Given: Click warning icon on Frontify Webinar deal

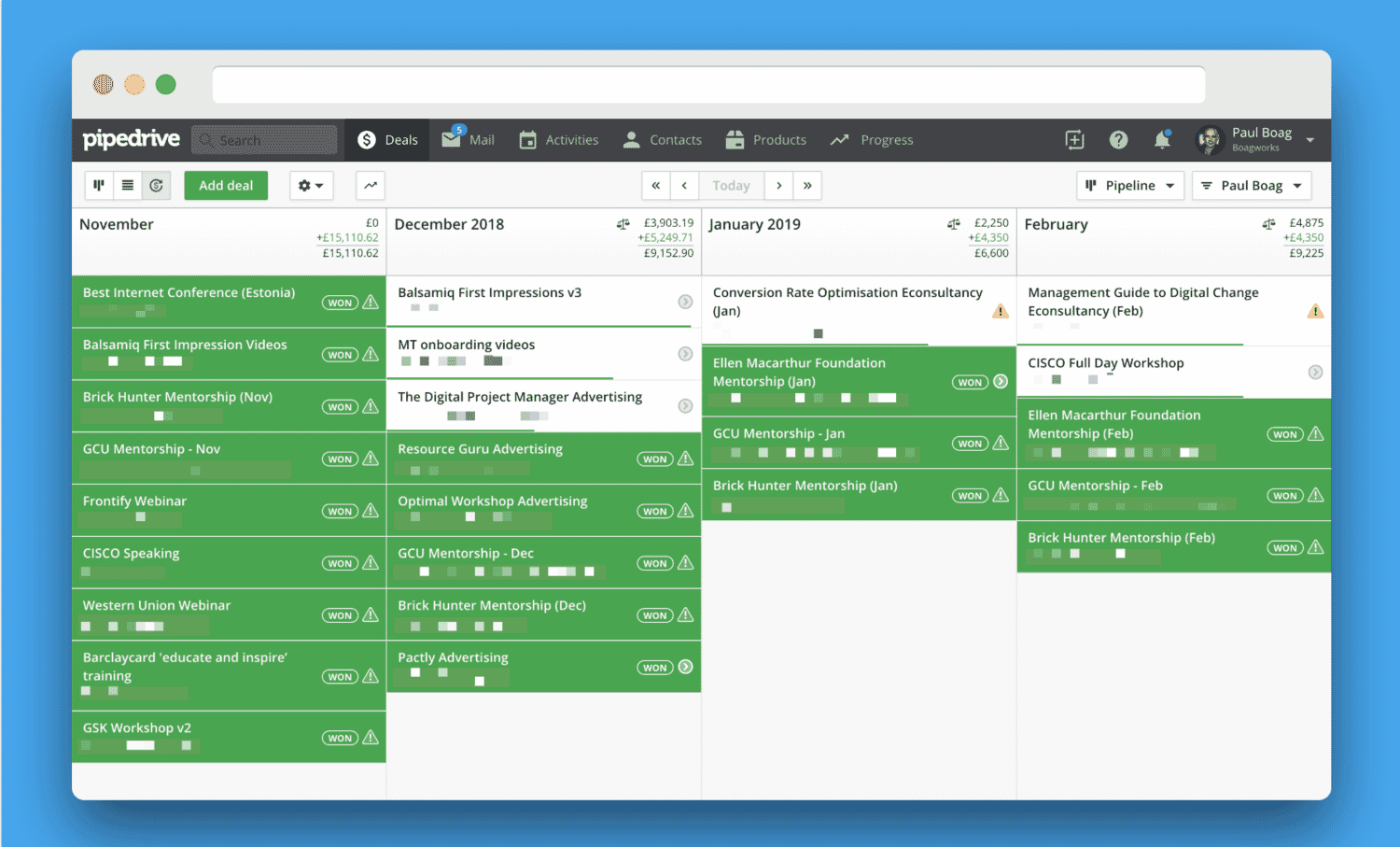Looking at the screenshot, I should click(371, 511).
